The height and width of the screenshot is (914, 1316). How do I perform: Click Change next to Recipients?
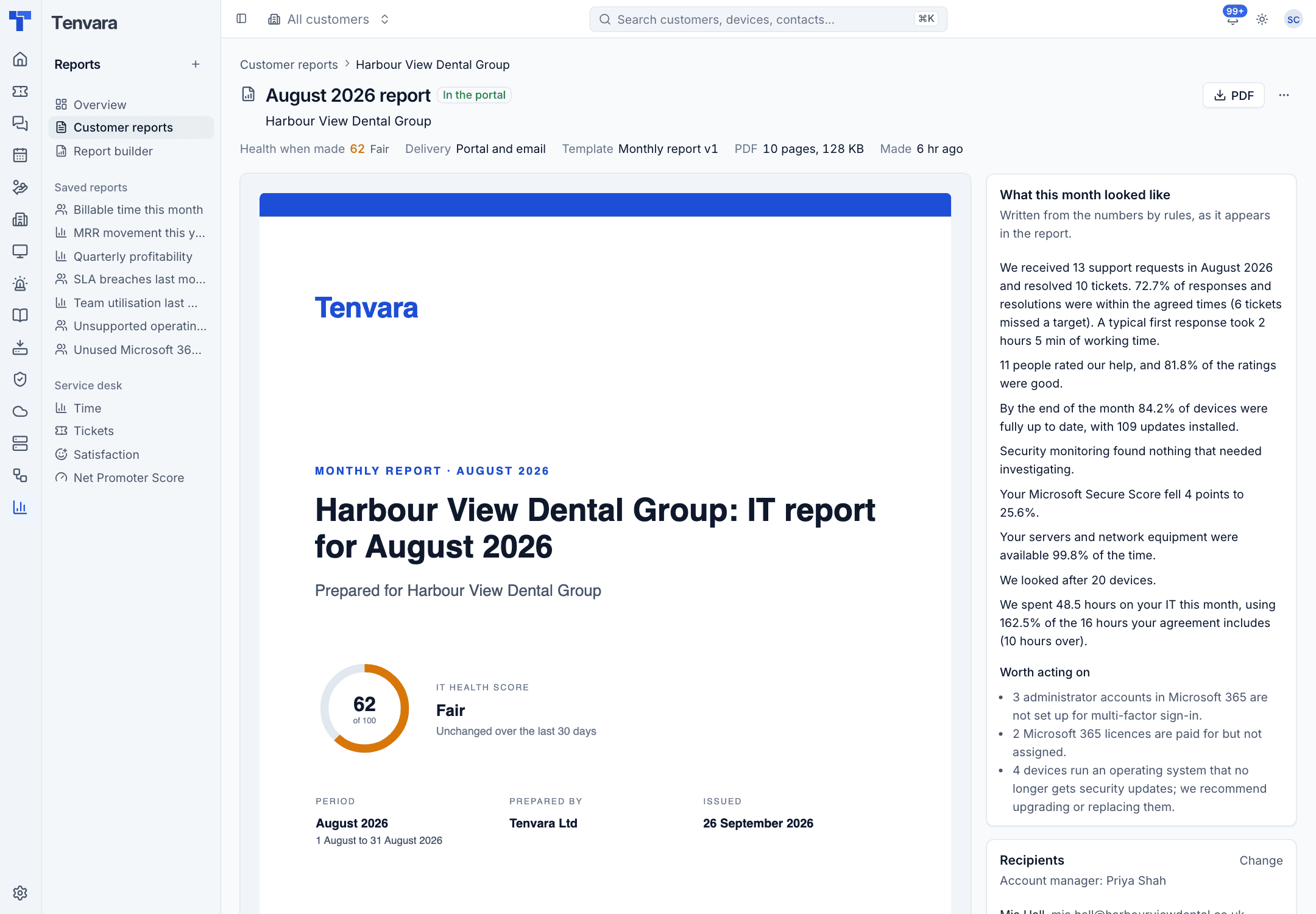pyautogui.click(x=1261, y=860)
